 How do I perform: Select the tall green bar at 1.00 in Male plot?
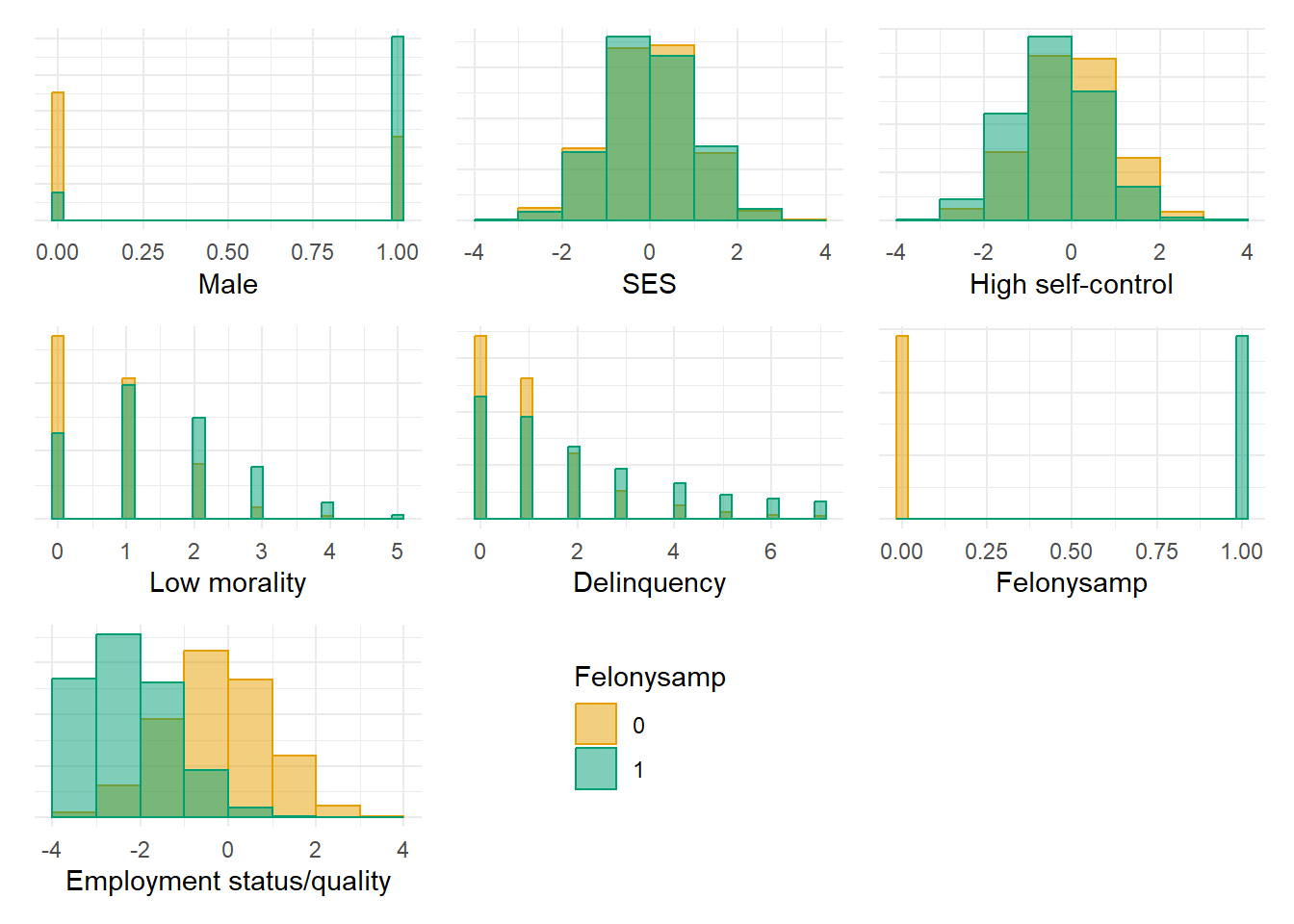tap(398, 87)
